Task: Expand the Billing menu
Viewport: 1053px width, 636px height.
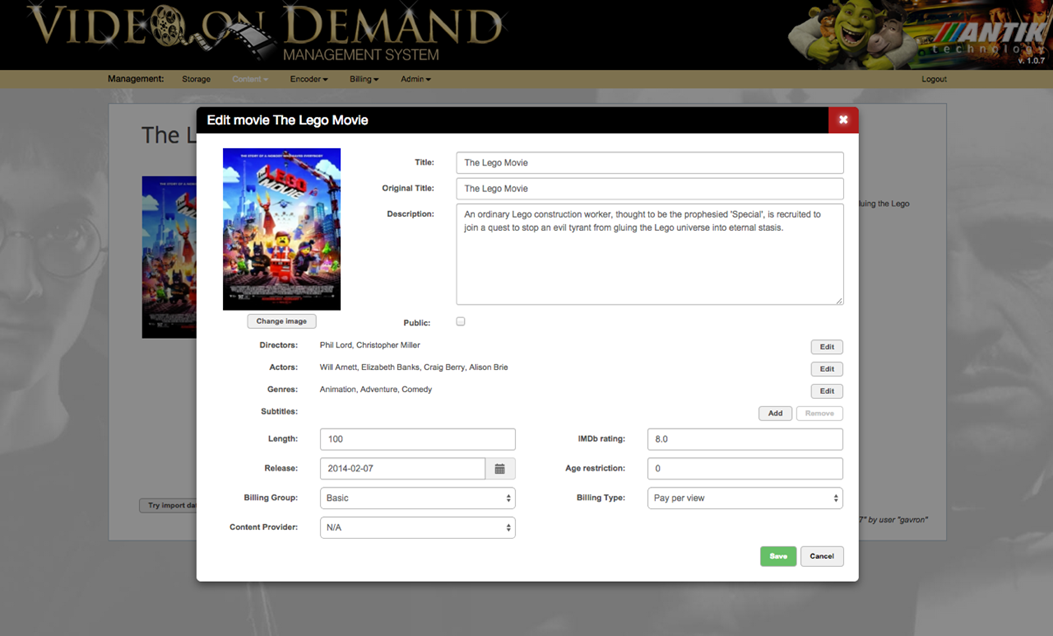Action: (364, 79)
